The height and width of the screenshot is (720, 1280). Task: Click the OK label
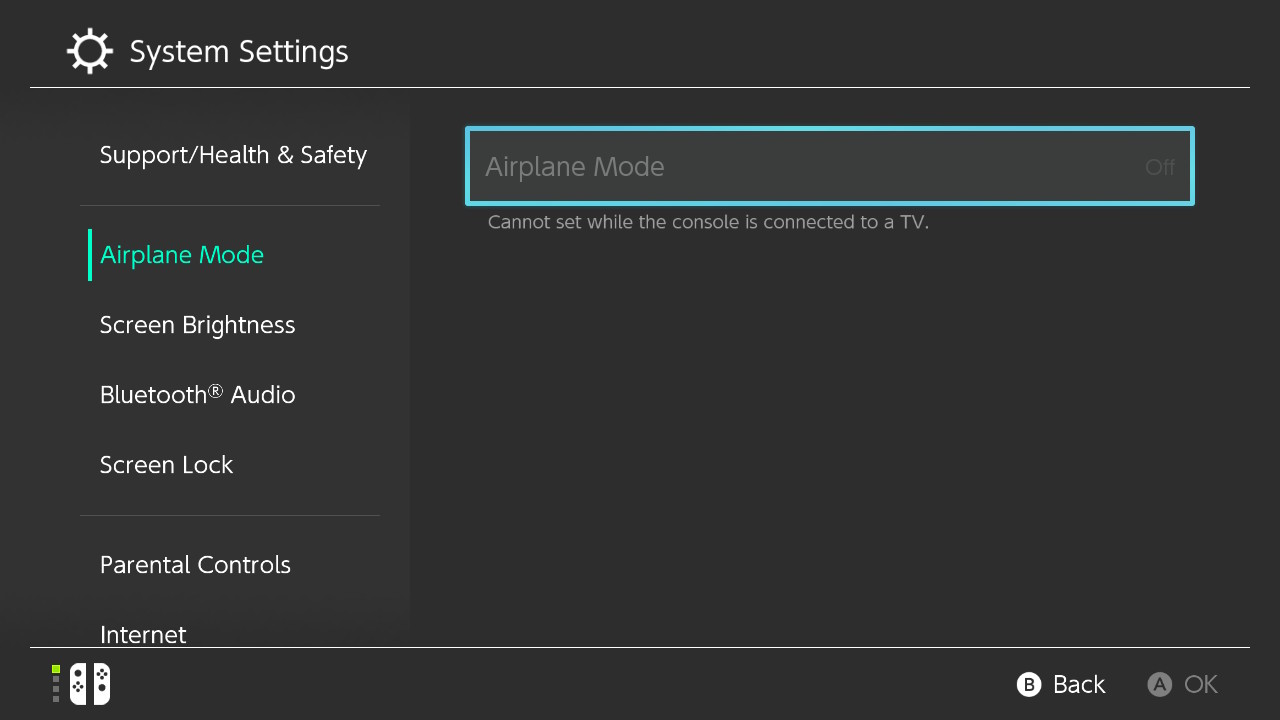1200,684
